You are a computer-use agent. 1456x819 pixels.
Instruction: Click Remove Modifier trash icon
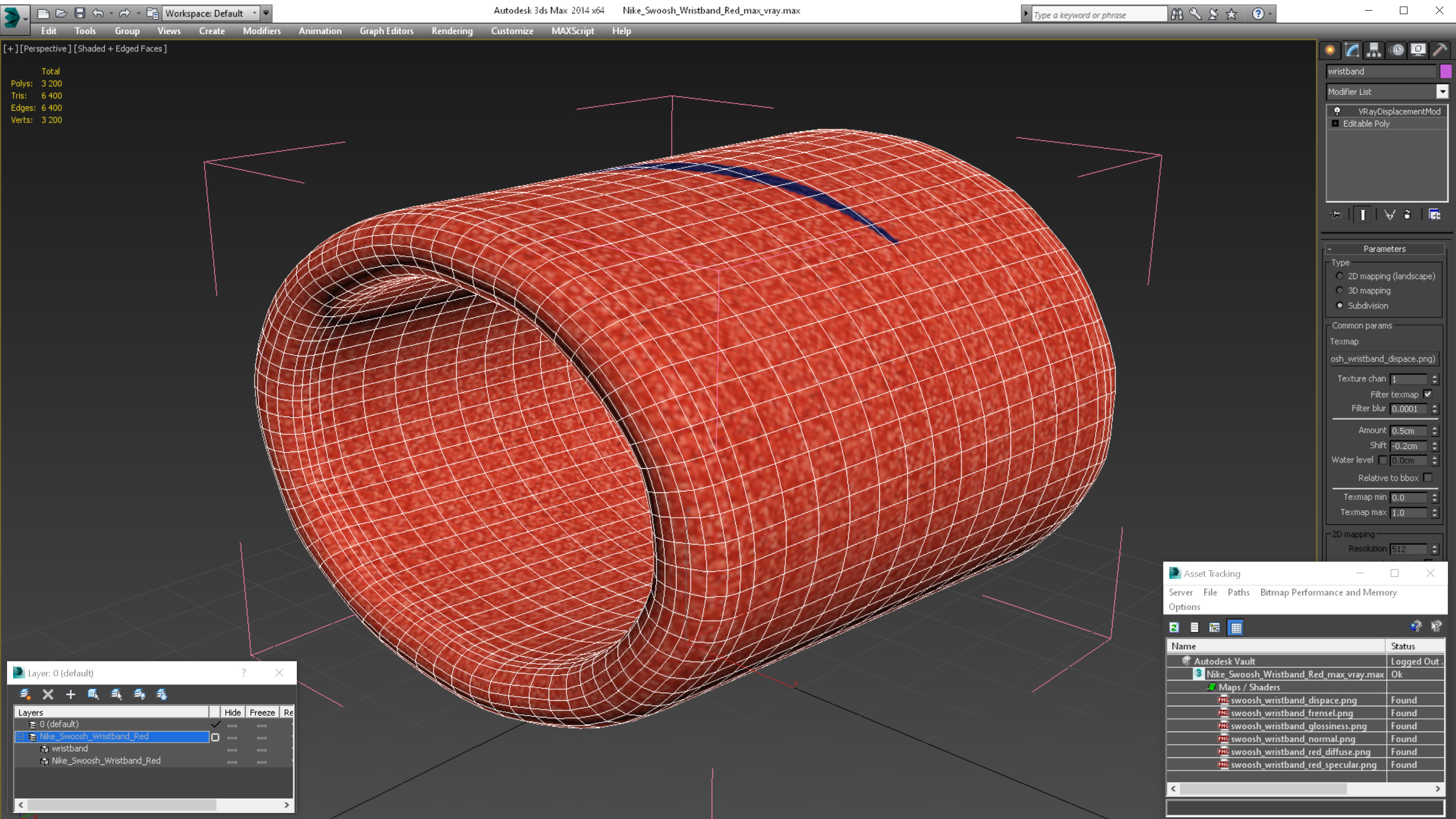[x=1407, y=214]
